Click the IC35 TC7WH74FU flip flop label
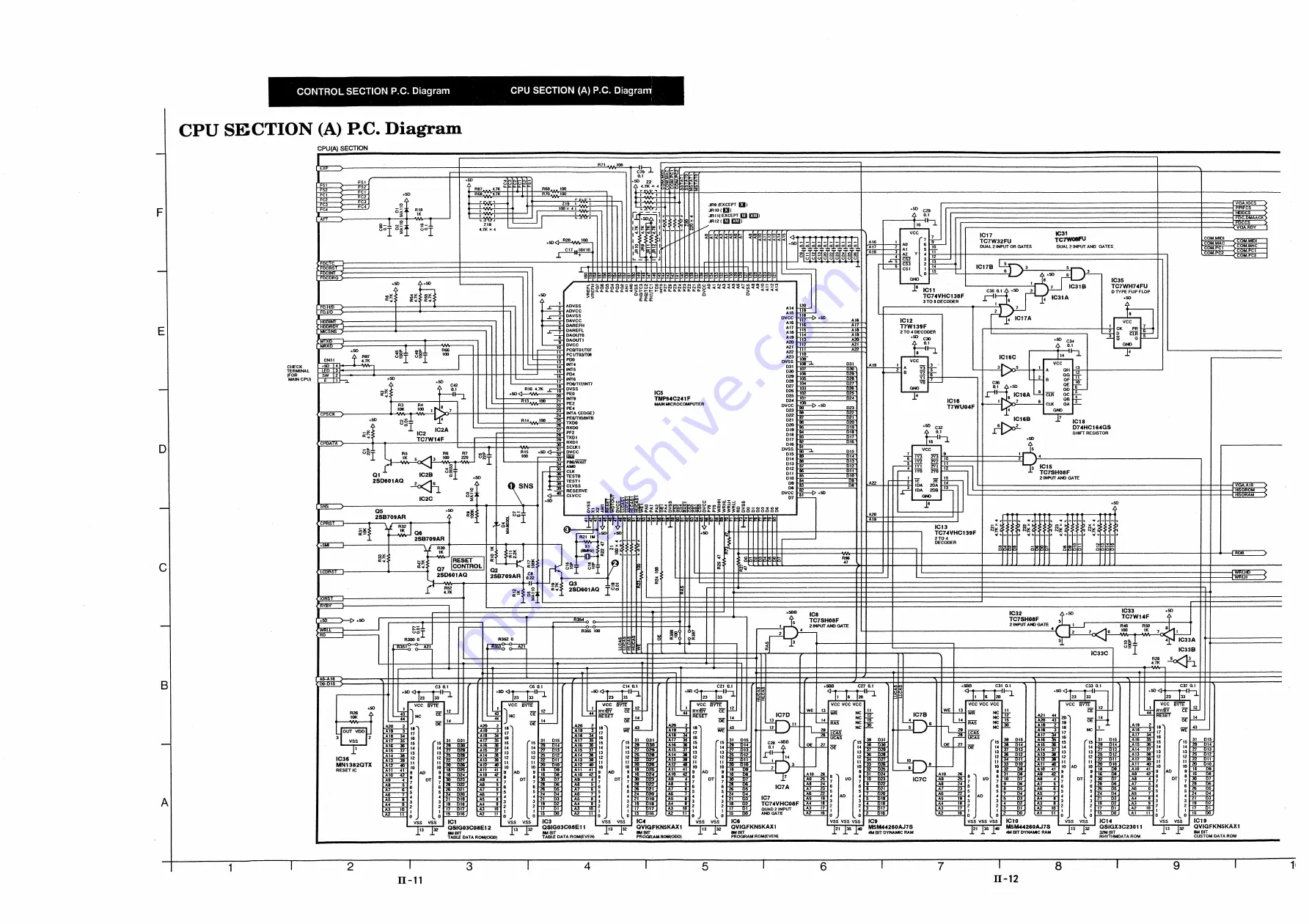1309x924 pixels. 1130,286
